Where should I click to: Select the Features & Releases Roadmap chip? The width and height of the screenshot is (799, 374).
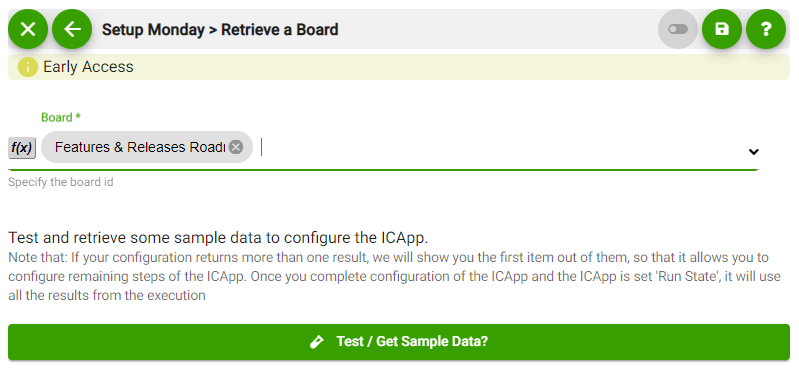tap(140, 147)
